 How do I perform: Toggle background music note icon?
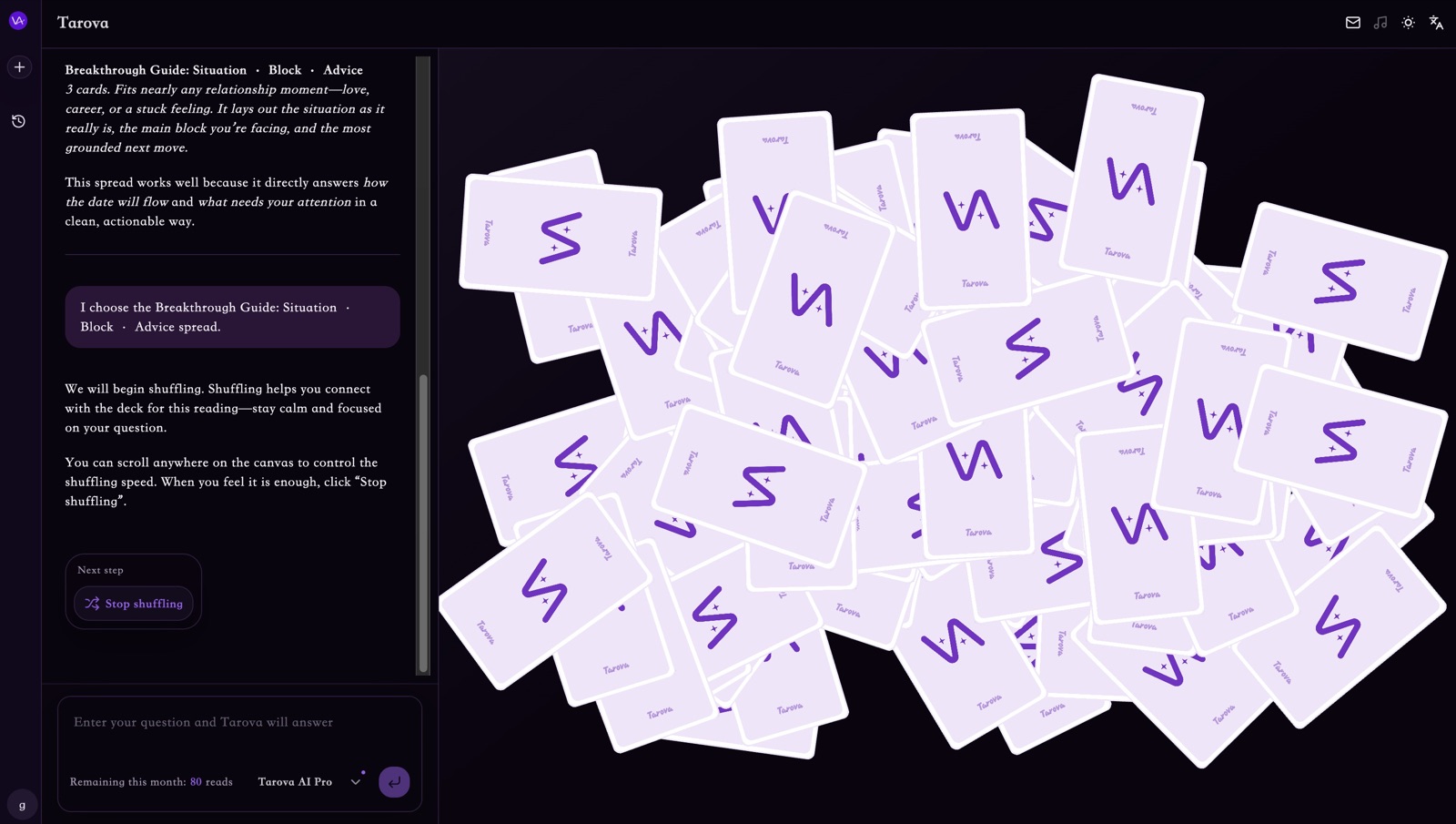(1380, 23)
